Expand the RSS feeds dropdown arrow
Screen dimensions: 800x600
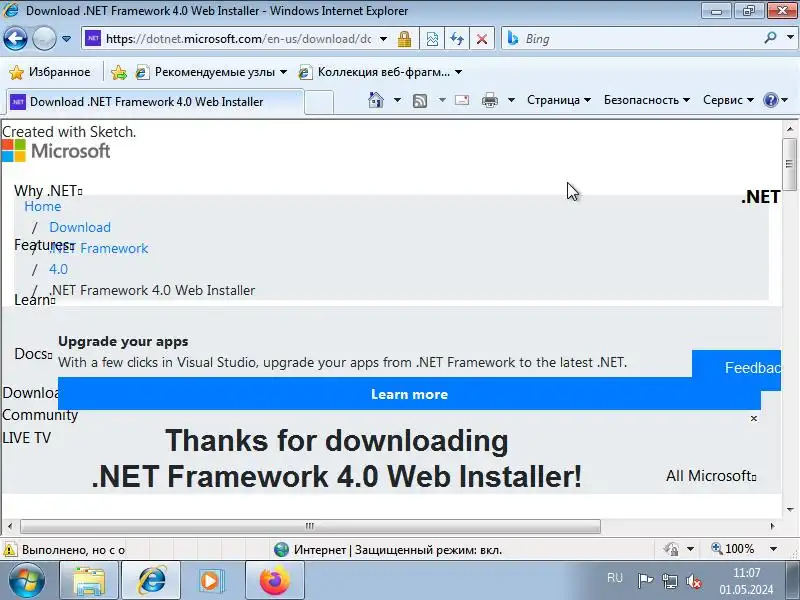click(442, 100)
